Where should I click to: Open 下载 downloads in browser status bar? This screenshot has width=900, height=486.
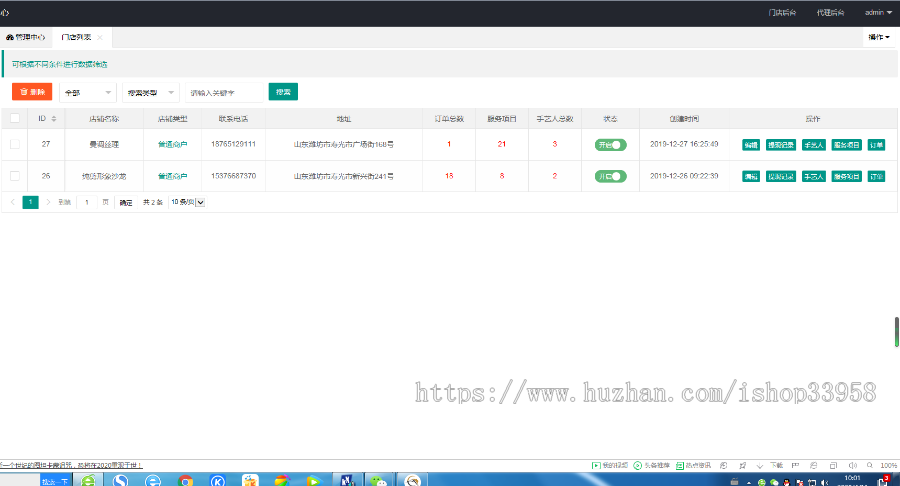pos(776,465)
